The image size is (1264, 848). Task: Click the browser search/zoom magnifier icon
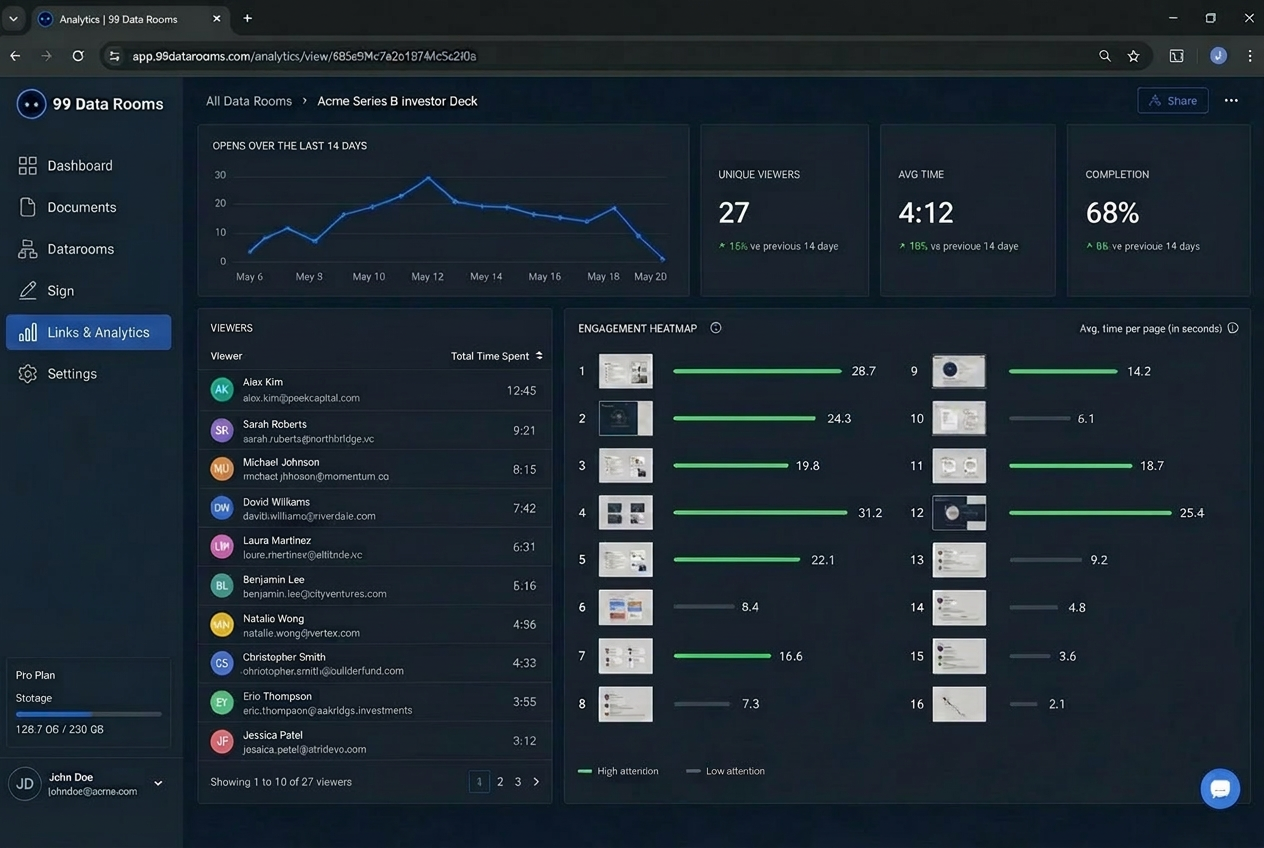pyautogui.click(x=1105, y=56)
